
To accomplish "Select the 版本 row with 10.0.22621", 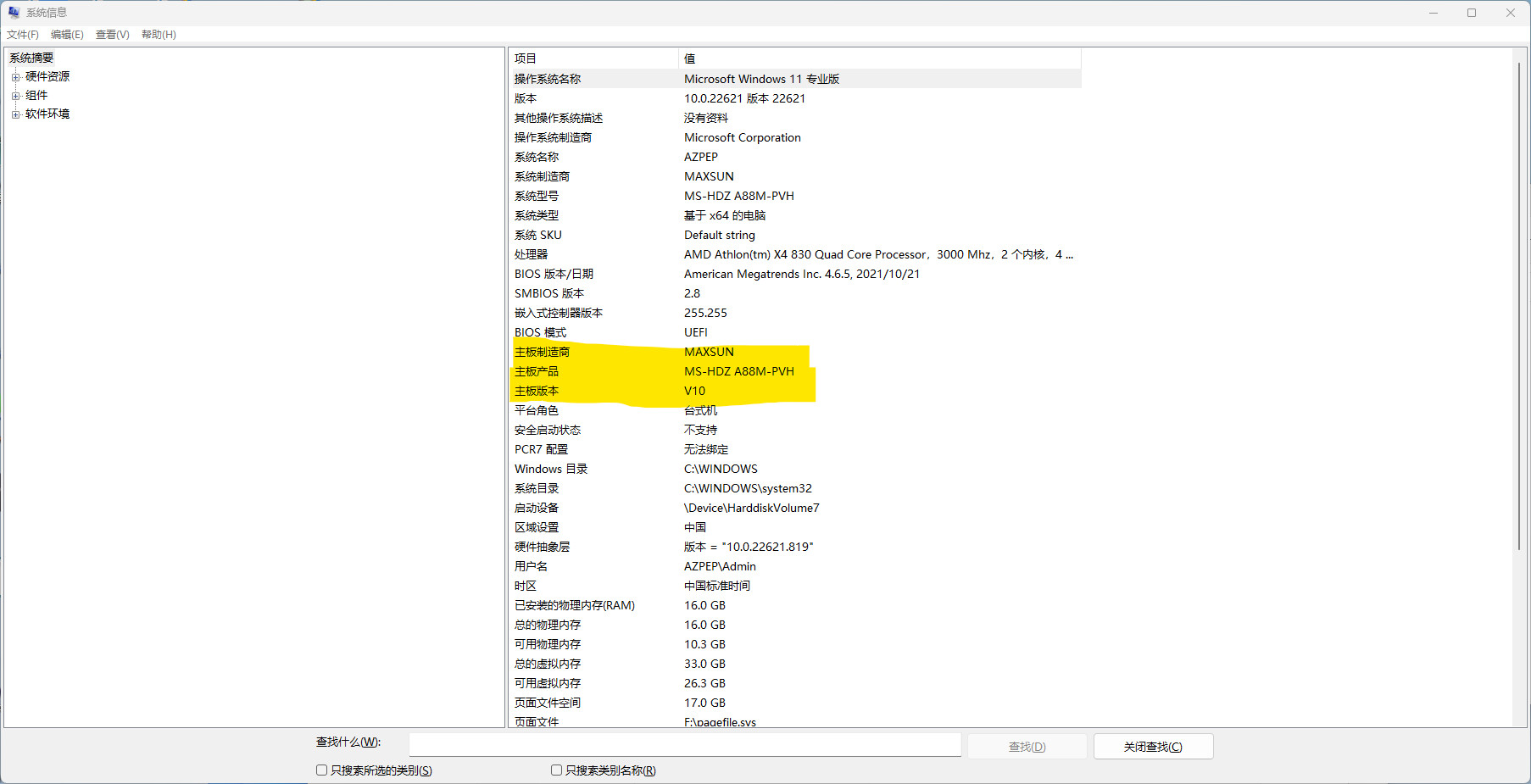I will click(x=795, y=98).
